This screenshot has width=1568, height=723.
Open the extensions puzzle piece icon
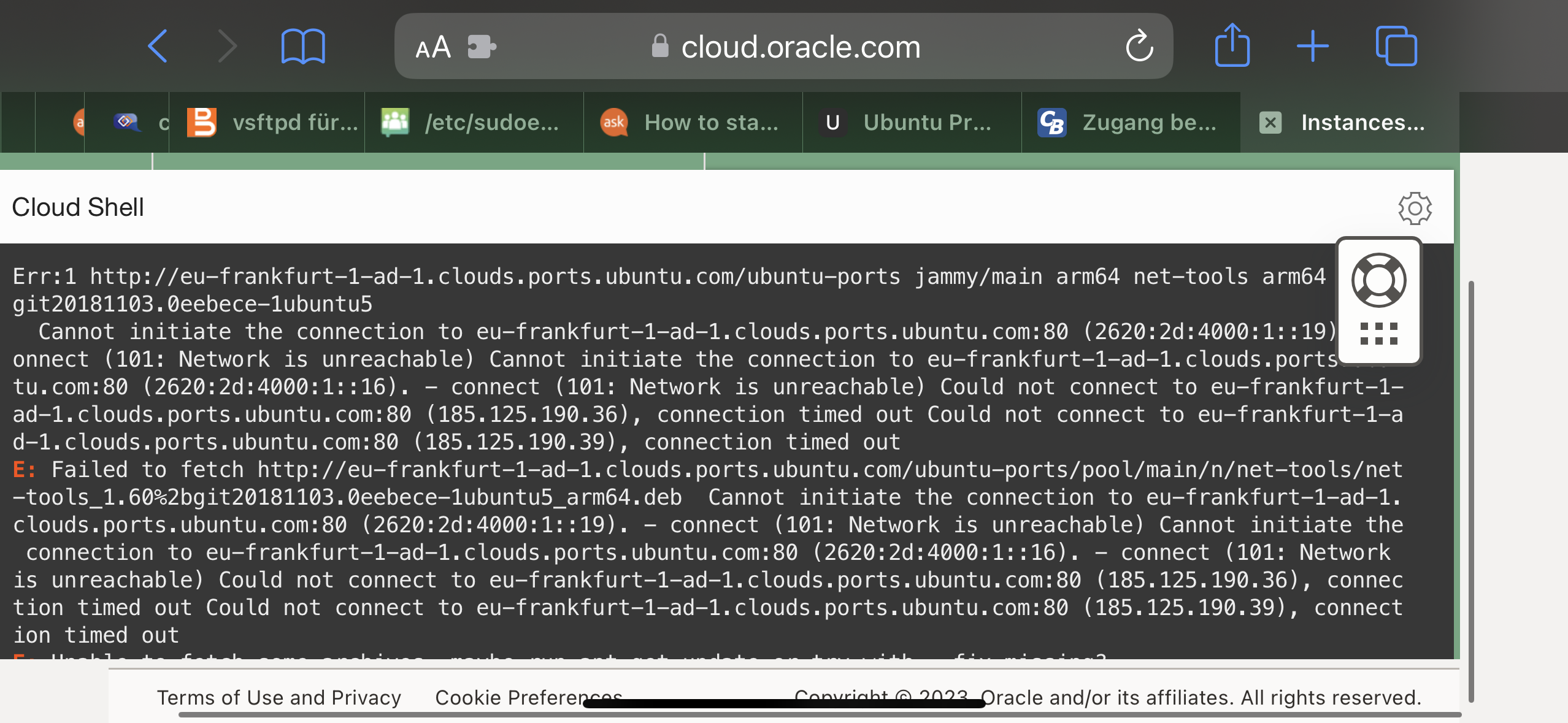click(482, 47)
